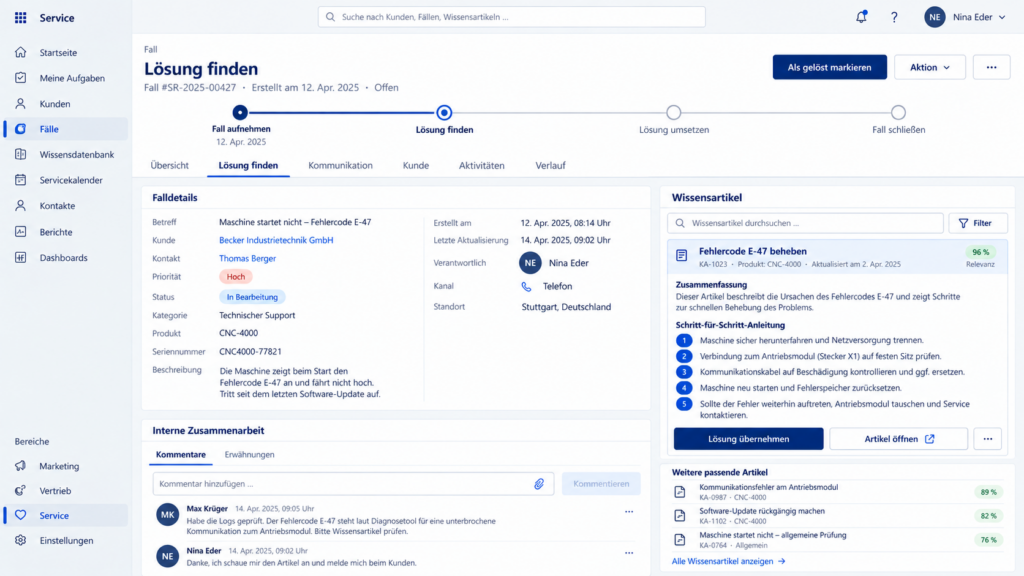
Task: Open the case more-options ellipsis button
Action: tap(991, 67)
